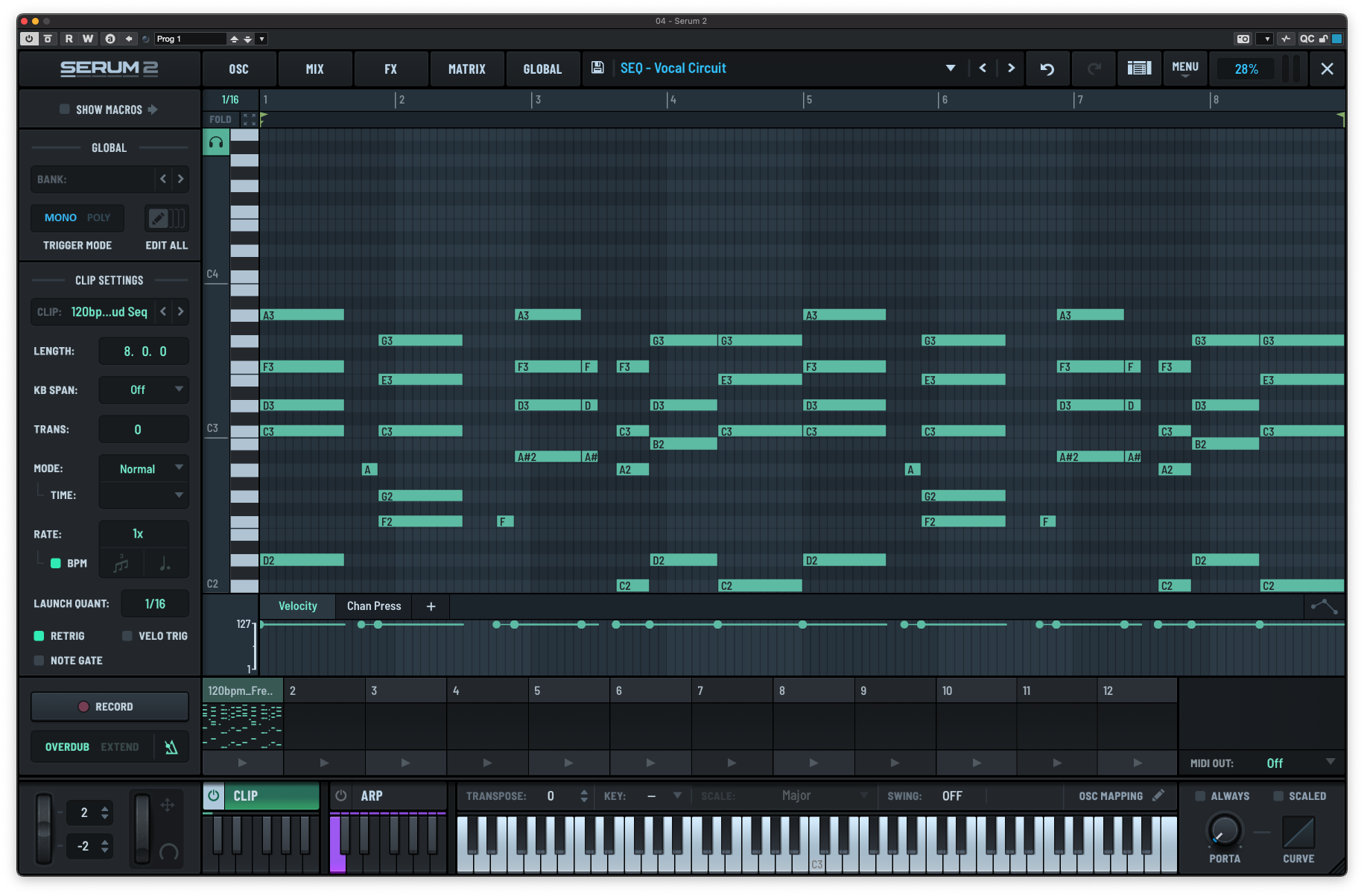
Task: Open the preset browser list icon
Action: coord(1138,68)
